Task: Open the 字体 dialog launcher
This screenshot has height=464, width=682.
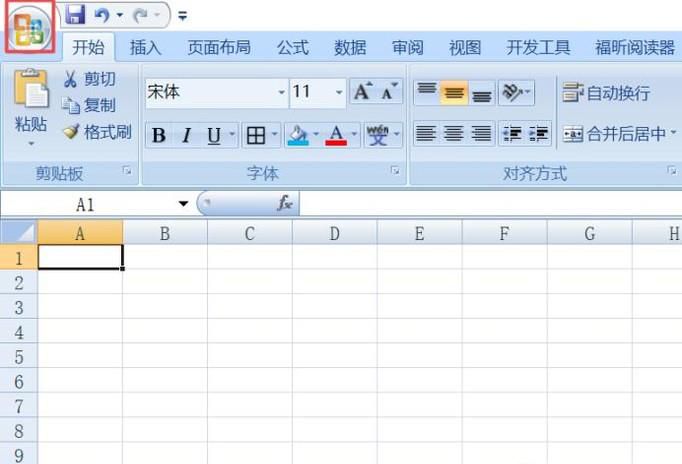Action: pyautogui.click(x=395, y=170)
